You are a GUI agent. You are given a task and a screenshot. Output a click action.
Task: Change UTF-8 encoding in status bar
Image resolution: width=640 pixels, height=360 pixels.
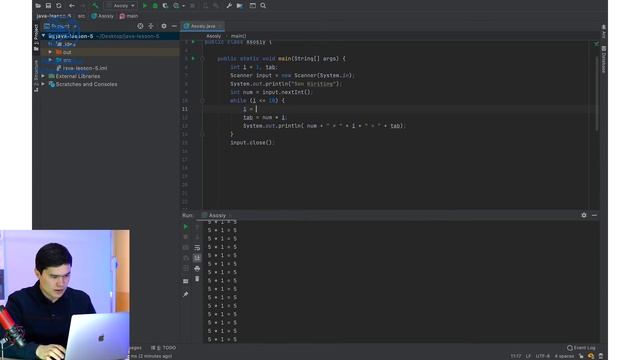coord(542,356)
